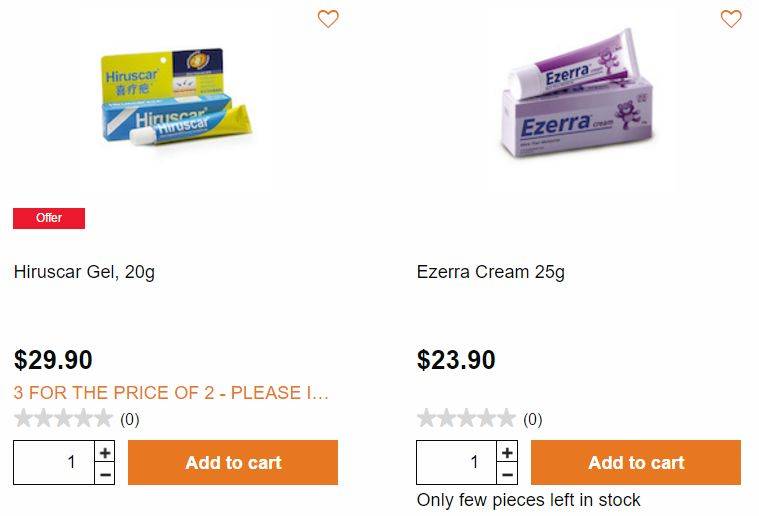Image resolution: width=759 pixels, height=516 pixels.
Task: Select Hiruscar Gel quantity input field
Action: pyautogui.click(x=54, y=462)
